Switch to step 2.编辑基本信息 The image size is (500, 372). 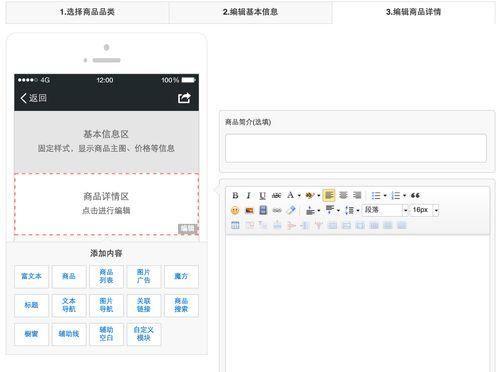(250, 12)
